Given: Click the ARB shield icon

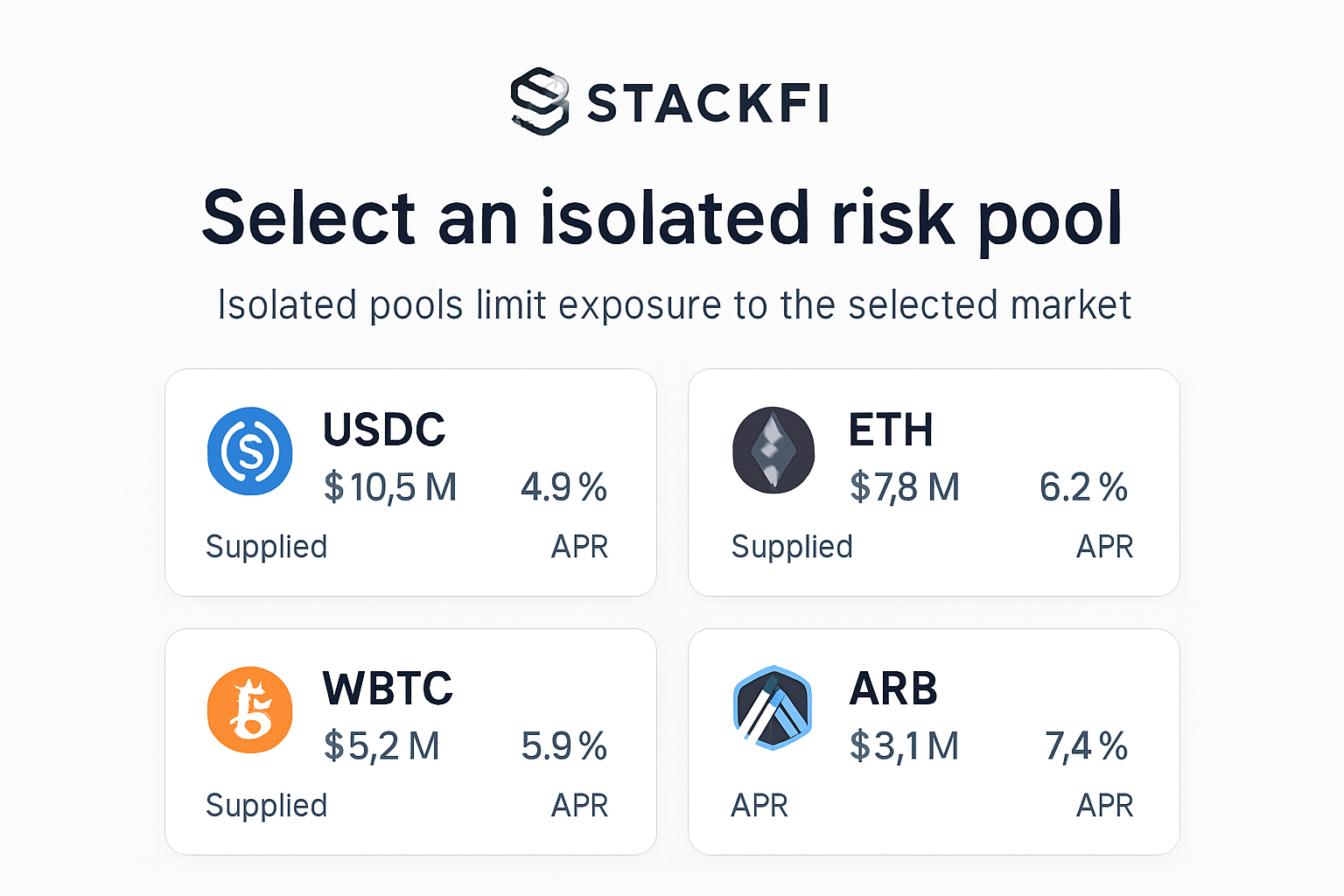Looking at the screenshot, I should 773,710.
